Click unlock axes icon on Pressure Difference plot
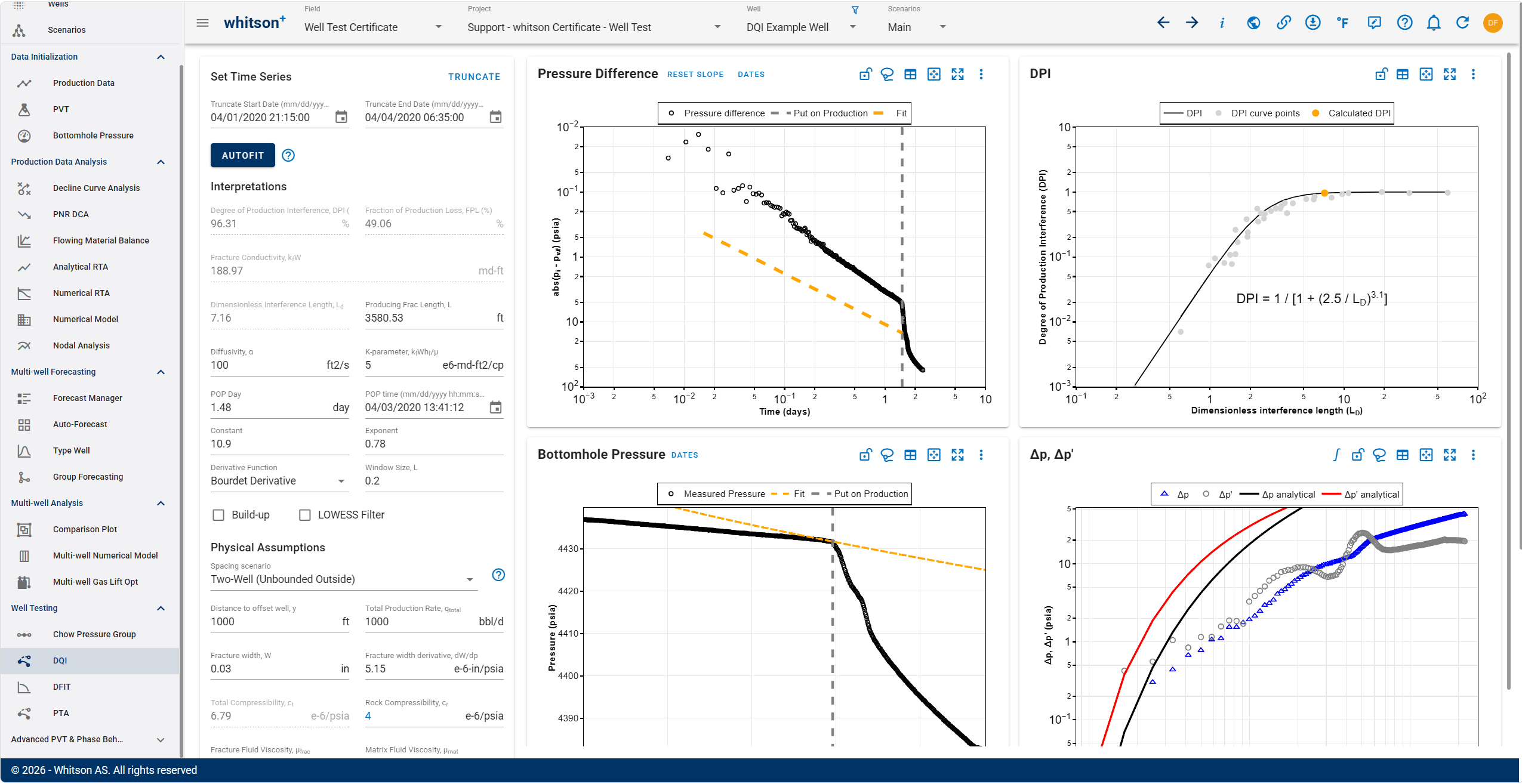 tap(865, 75)
